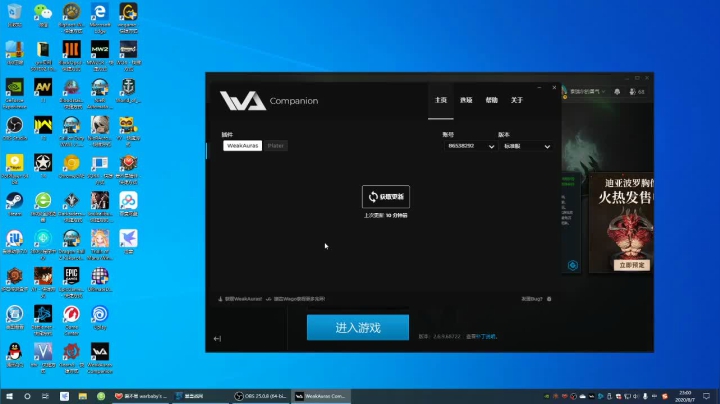The height and width of the screenshot is (404, 720).
Task: Click the blue 进入游戏 play button
Action: [x=358, y=327]
